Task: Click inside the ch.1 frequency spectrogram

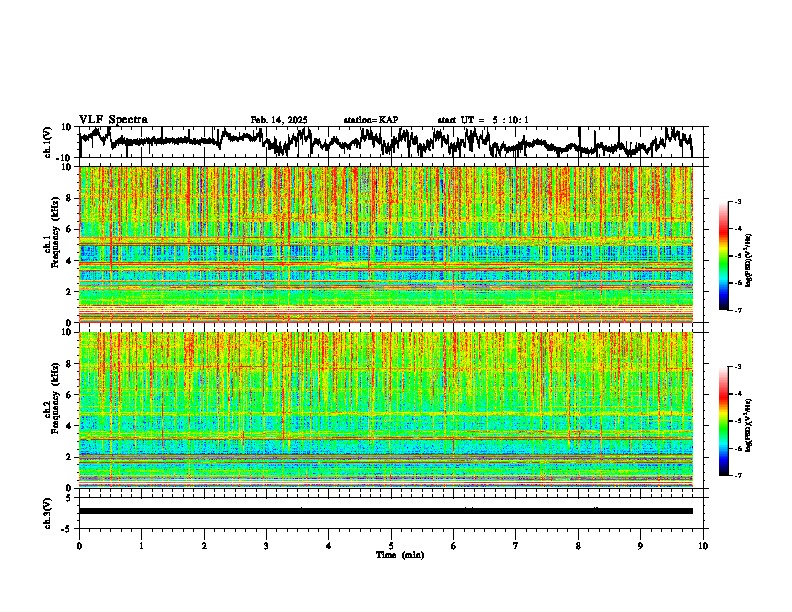Action: point(386,244)
